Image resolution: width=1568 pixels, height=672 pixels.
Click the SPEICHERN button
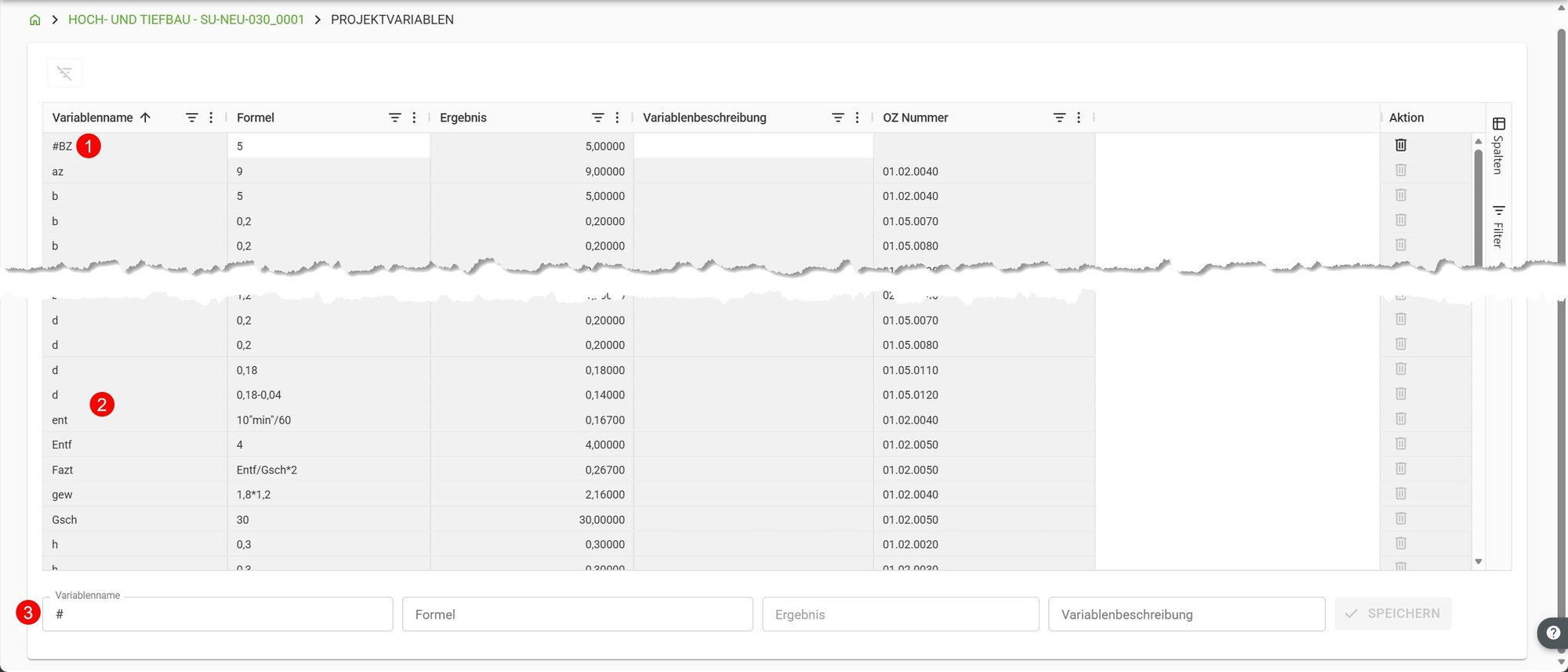1393,613
